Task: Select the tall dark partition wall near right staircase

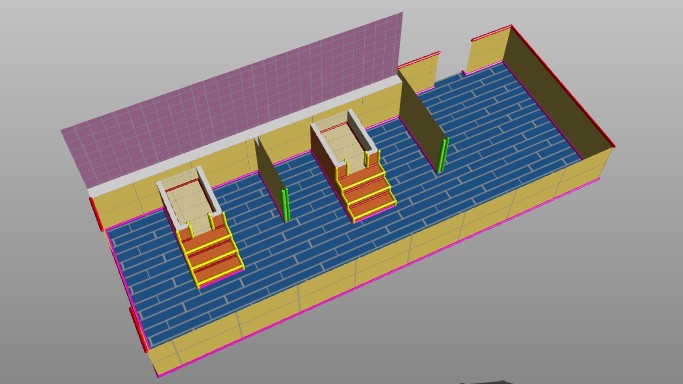Action: point(422,122)
